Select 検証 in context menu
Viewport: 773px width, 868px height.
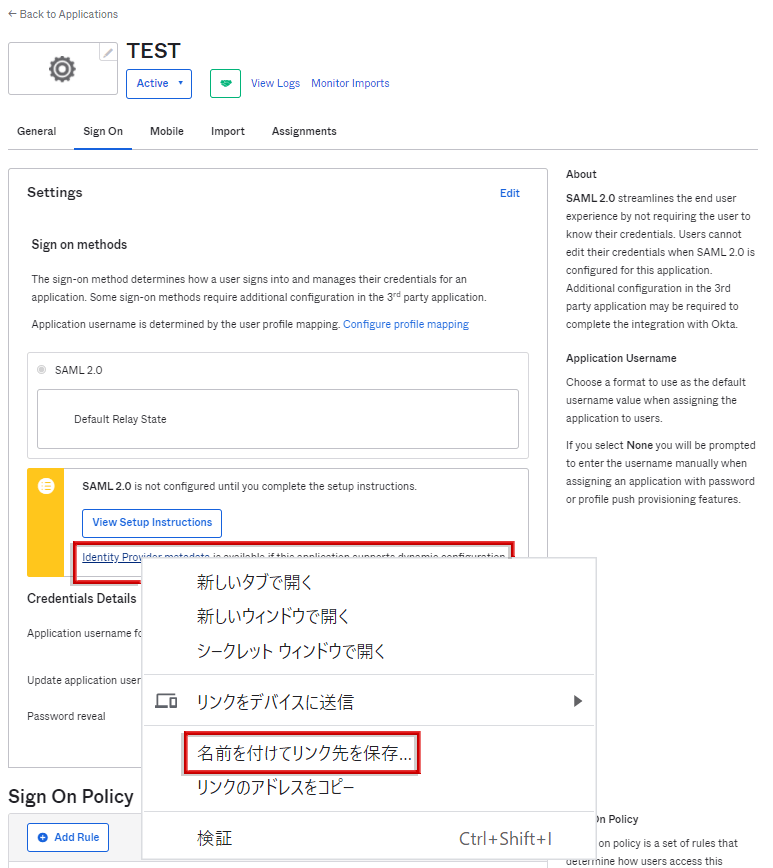[x=368, y=839]
